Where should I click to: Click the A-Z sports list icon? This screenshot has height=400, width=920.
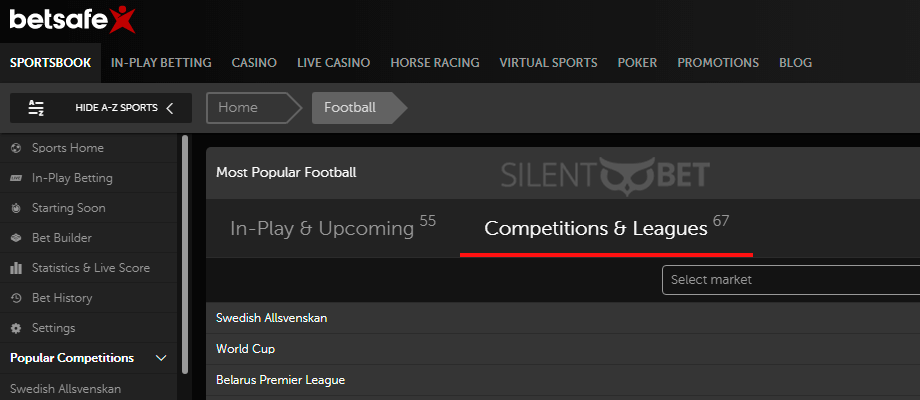(x=36, y=108)
